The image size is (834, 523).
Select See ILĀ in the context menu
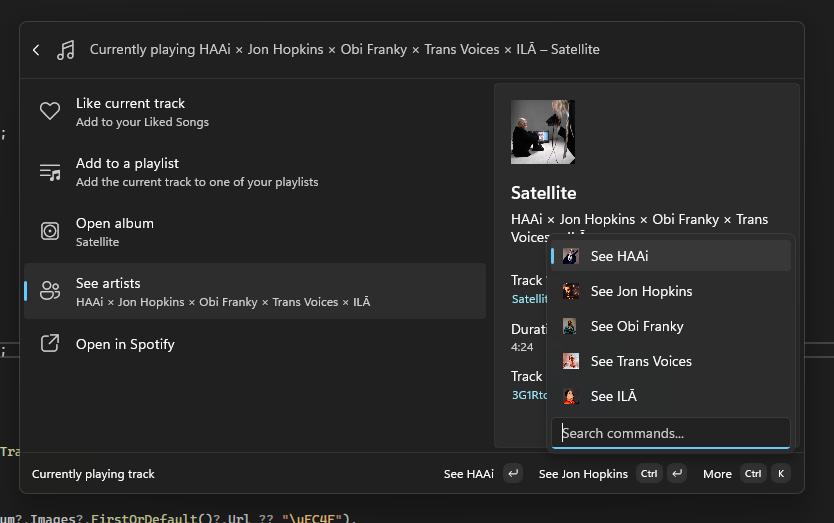pyautogui.click(x=613, y=396)
